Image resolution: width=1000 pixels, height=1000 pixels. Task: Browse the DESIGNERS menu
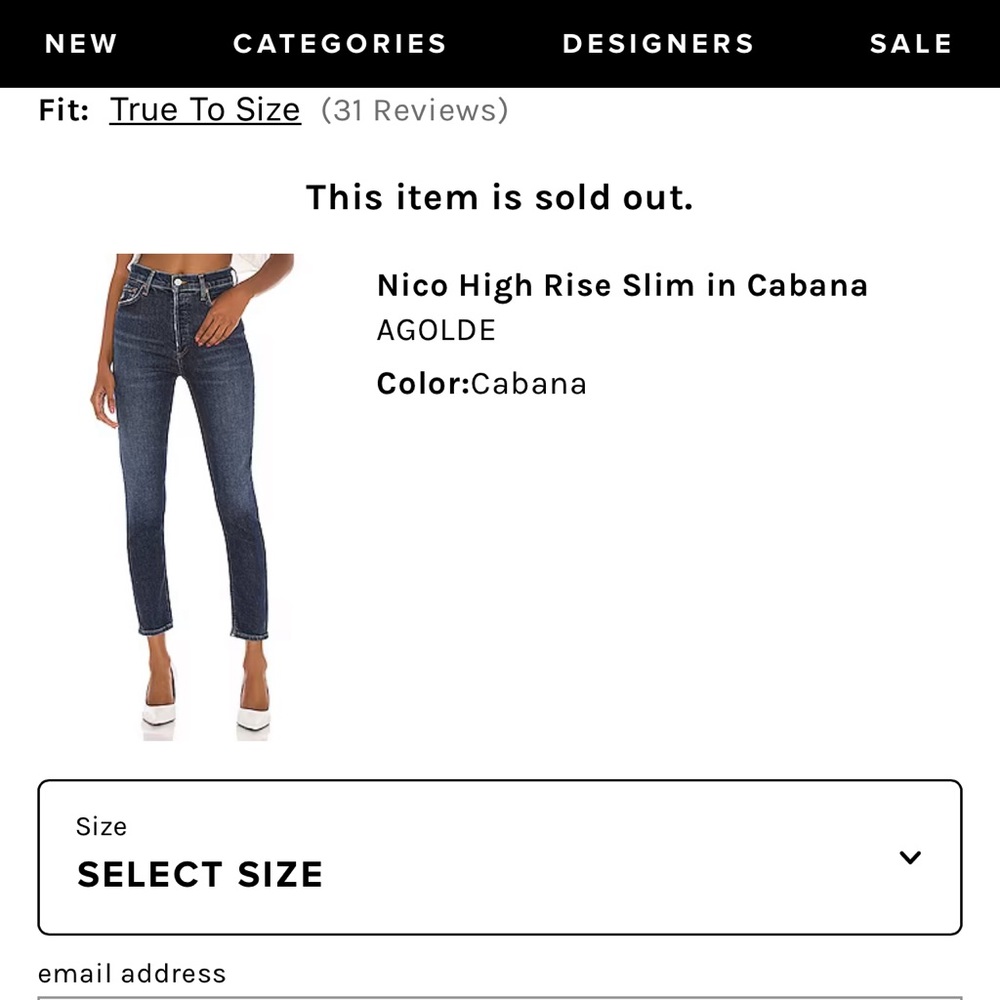[x=658, y=43]
